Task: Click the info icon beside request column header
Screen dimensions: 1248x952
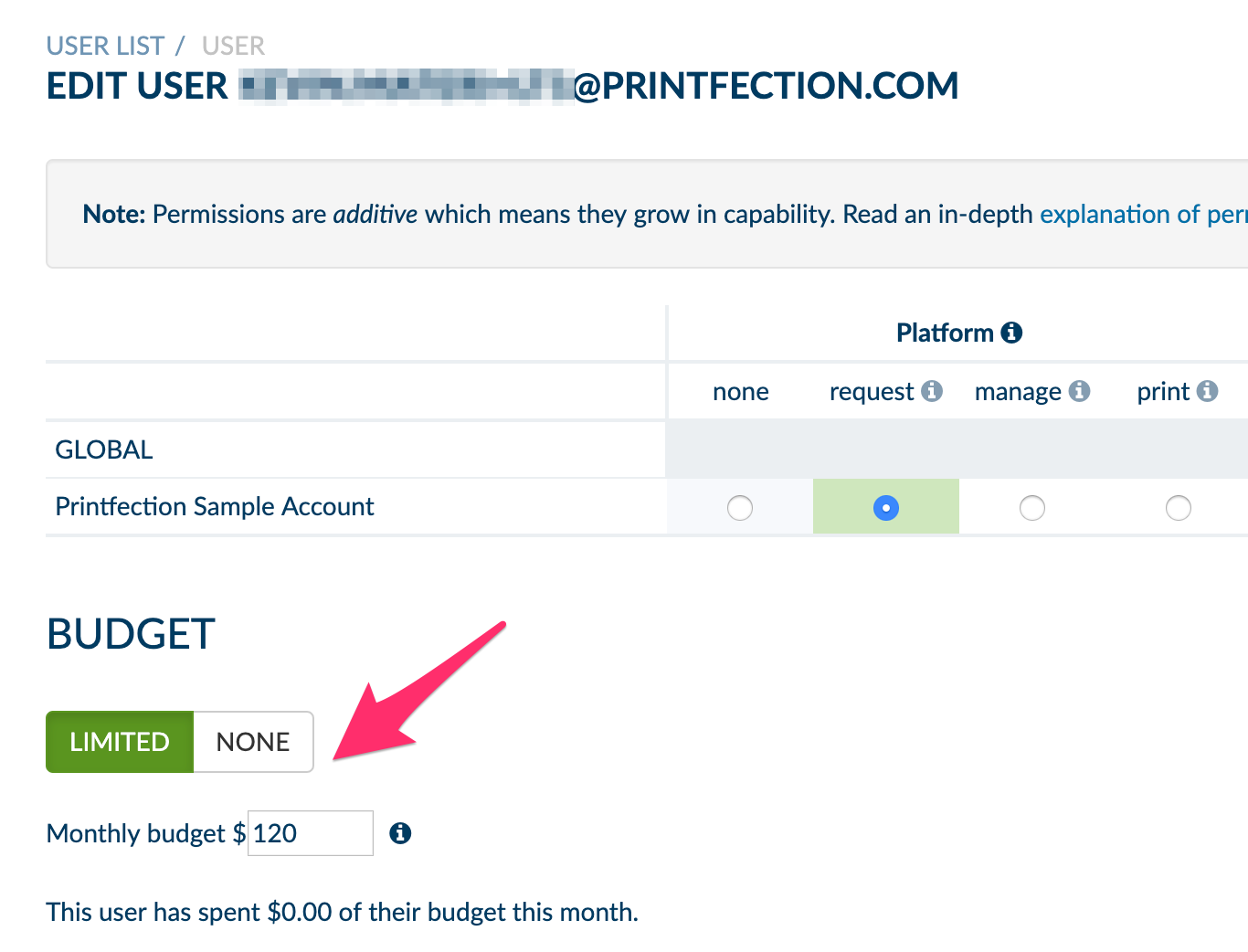Action: [932, 391]
